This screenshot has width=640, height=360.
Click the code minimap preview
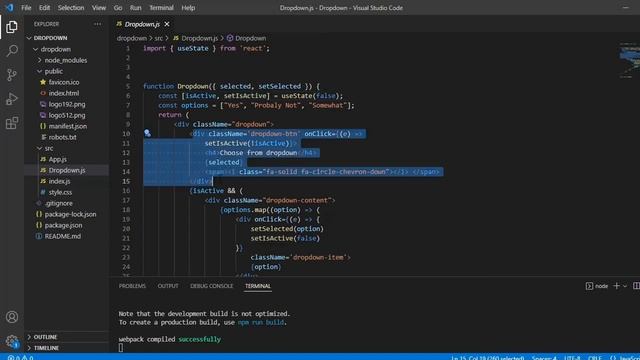click(x=629, y=60)
